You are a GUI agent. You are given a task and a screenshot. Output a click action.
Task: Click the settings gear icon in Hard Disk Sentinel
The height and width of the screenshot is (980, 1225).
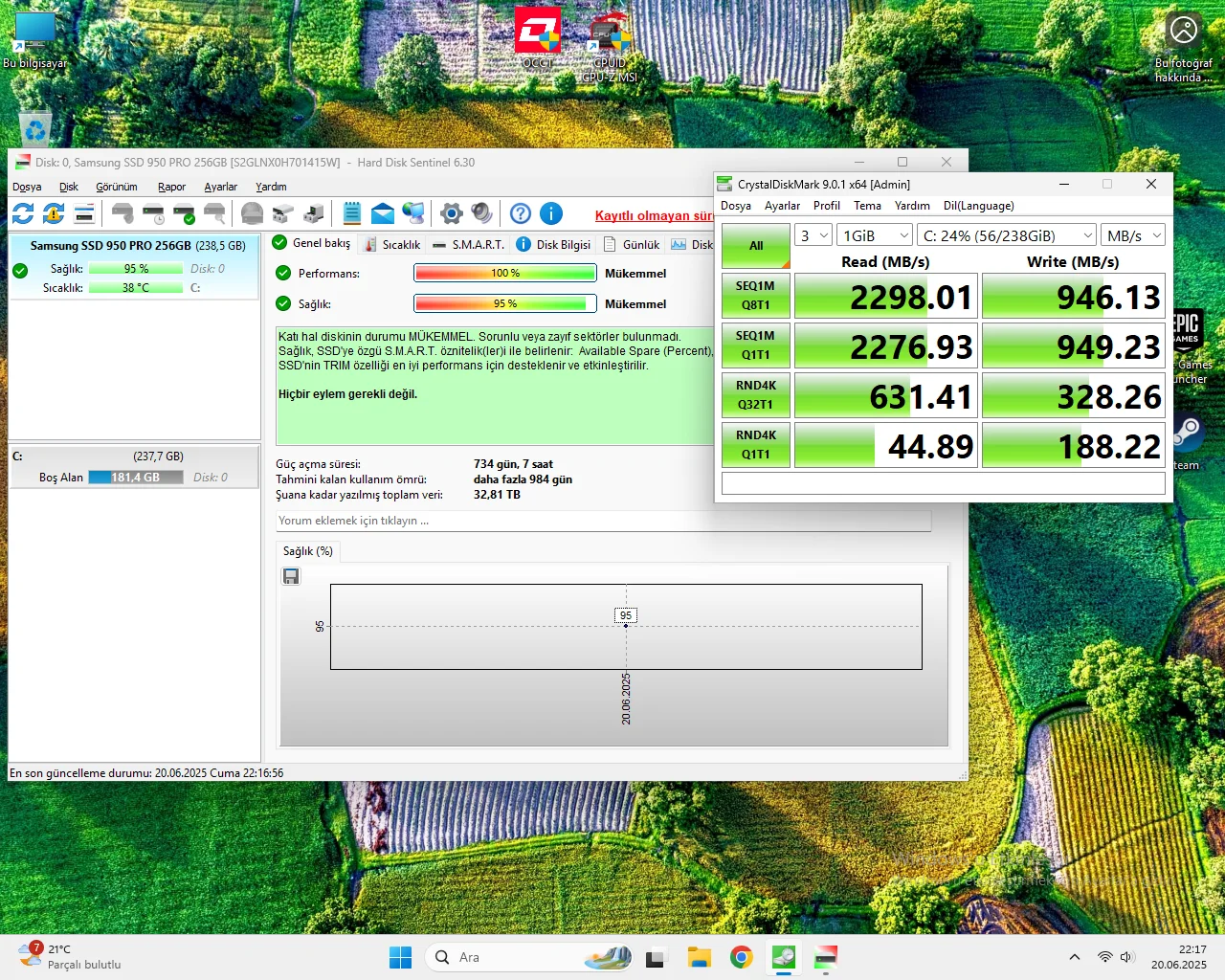tap(452, 213)
